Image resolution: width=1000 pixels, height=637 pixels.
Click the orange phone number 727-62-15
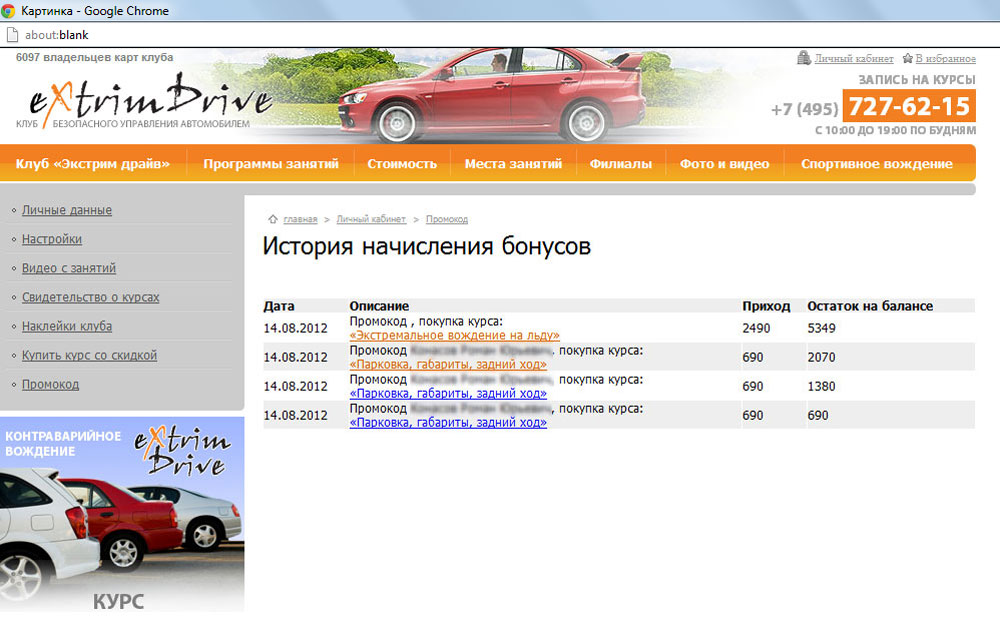click(908, 107)
